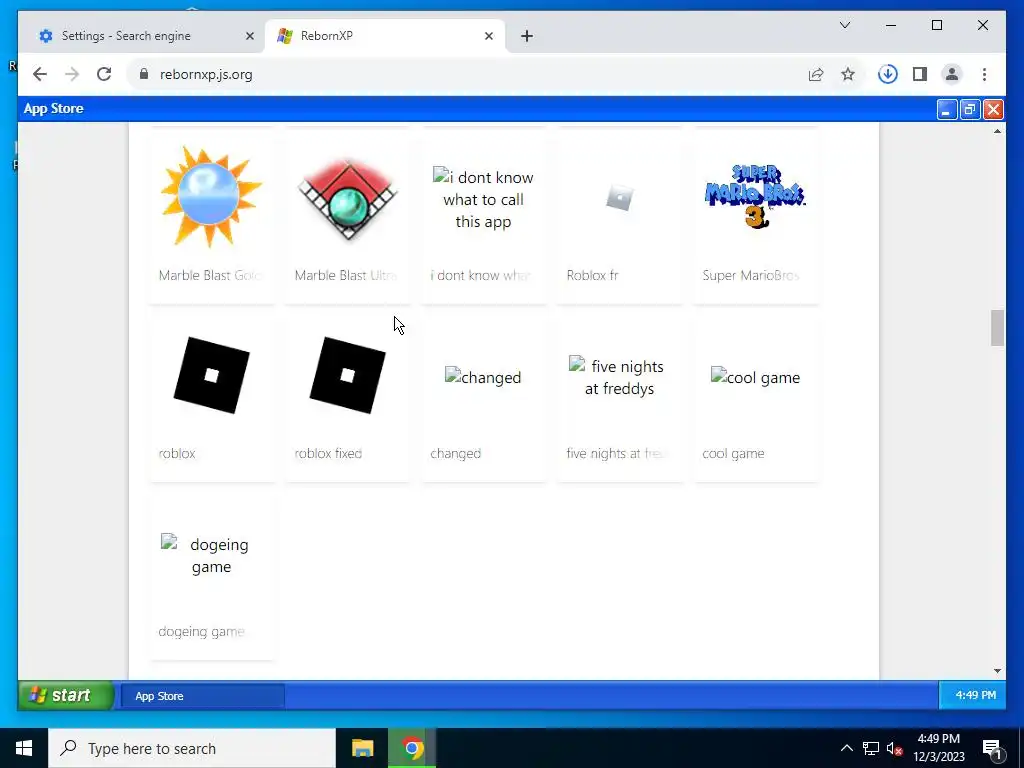Open the roblox black square icon
Viewport: 1024px width, 768px height.
(212, 376)
